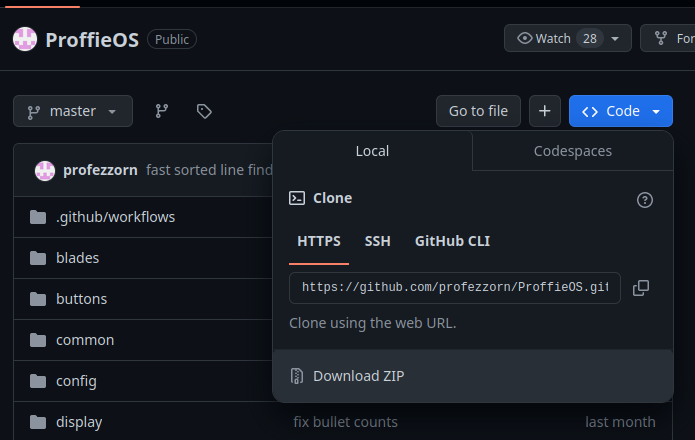Open the display folder link

(79, 422)
